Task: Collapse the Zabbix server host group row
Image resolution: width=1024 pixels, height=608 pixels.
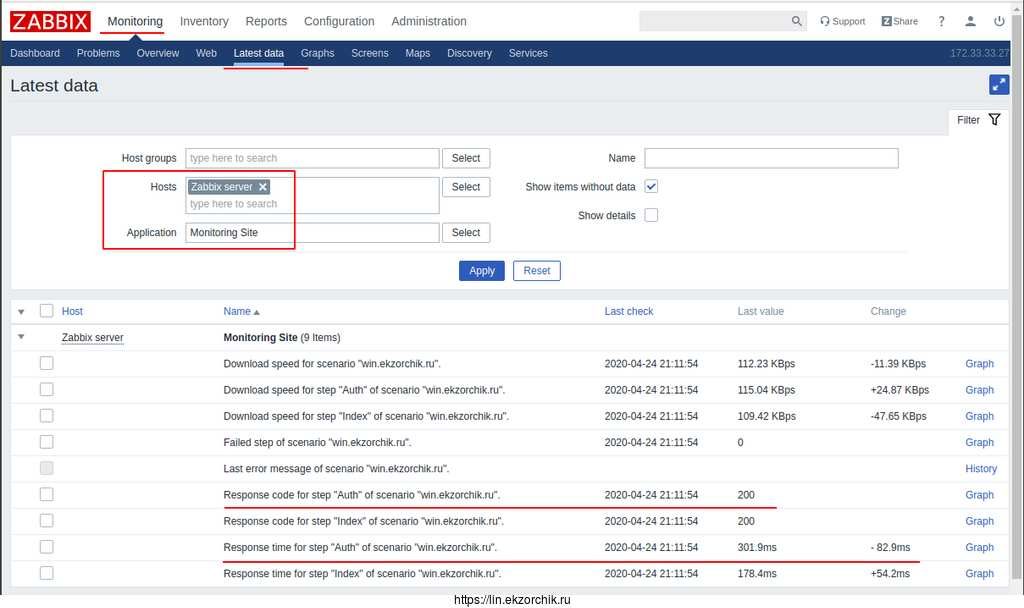Action: click(x=21, y=338)
